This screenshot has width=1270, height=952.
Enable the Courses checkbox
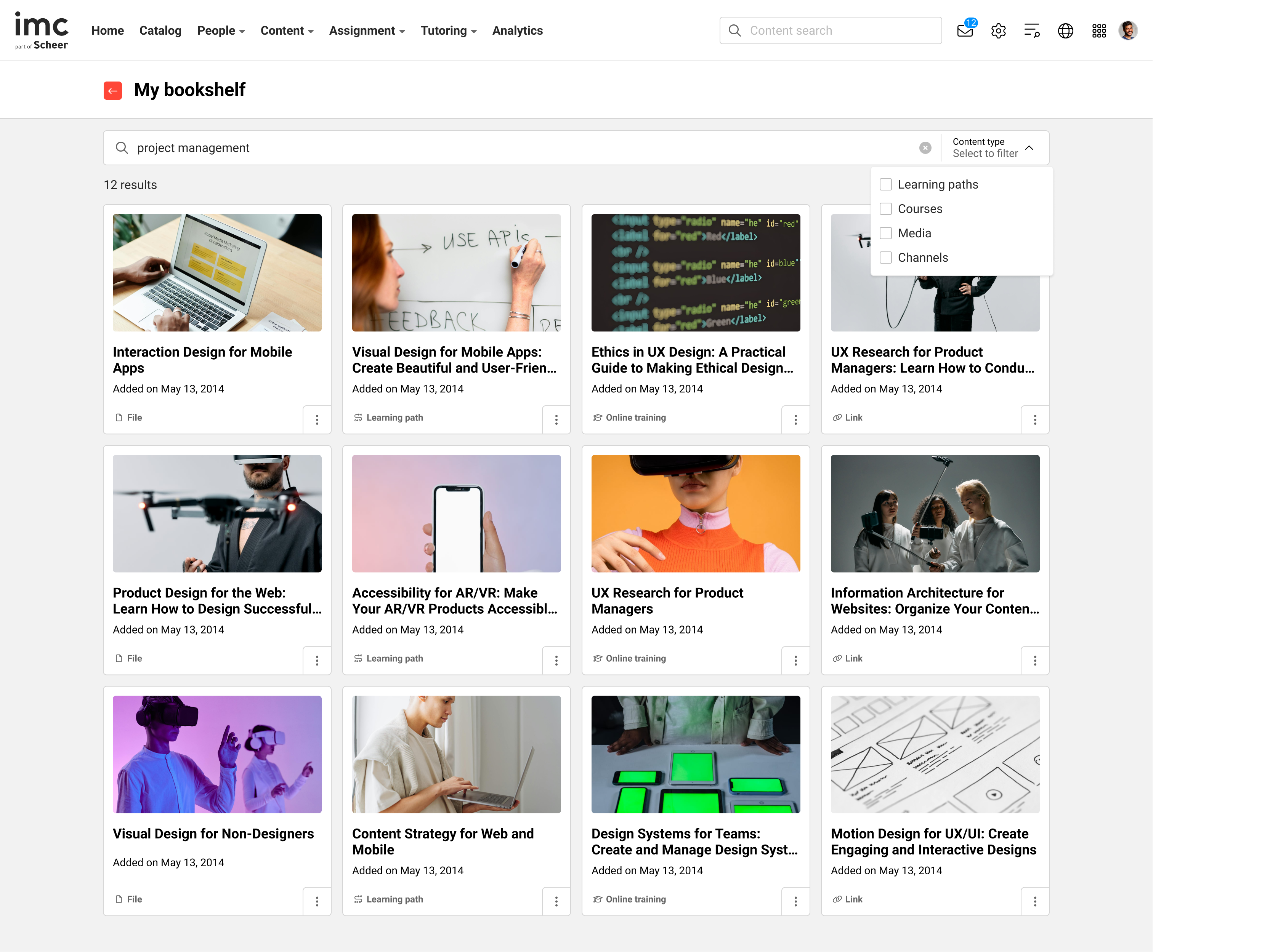click(886, 209)
